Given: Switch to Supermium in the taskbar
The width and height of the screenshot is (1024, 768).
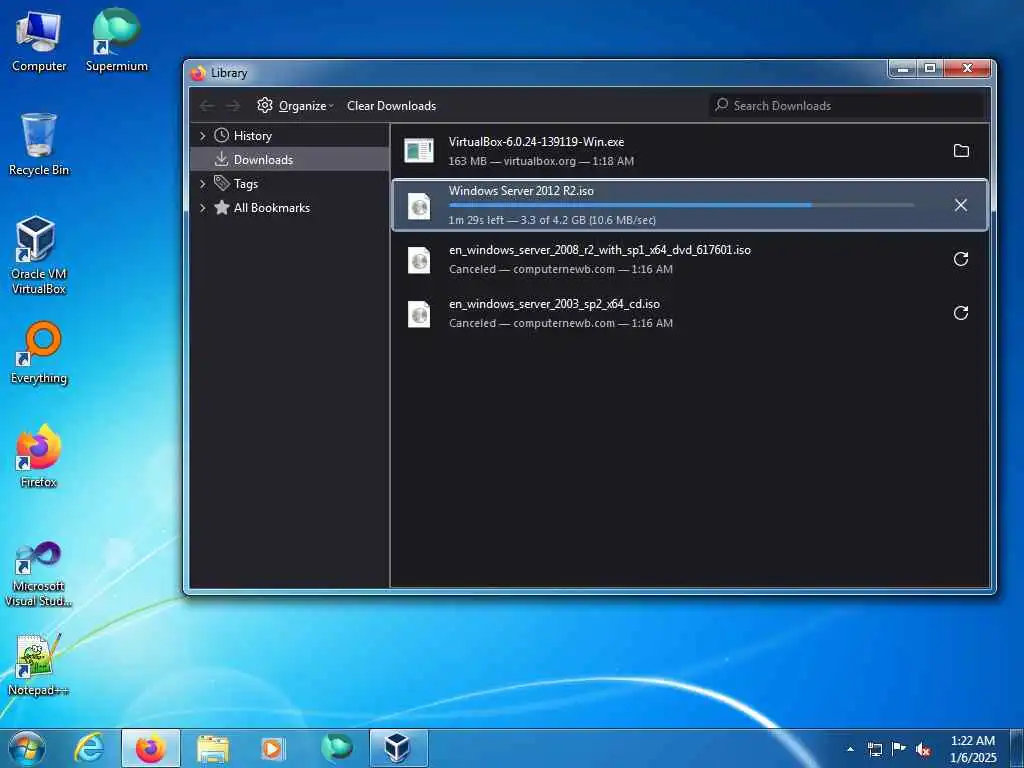Looking at the screenshot, I should [x=336, y=748].
